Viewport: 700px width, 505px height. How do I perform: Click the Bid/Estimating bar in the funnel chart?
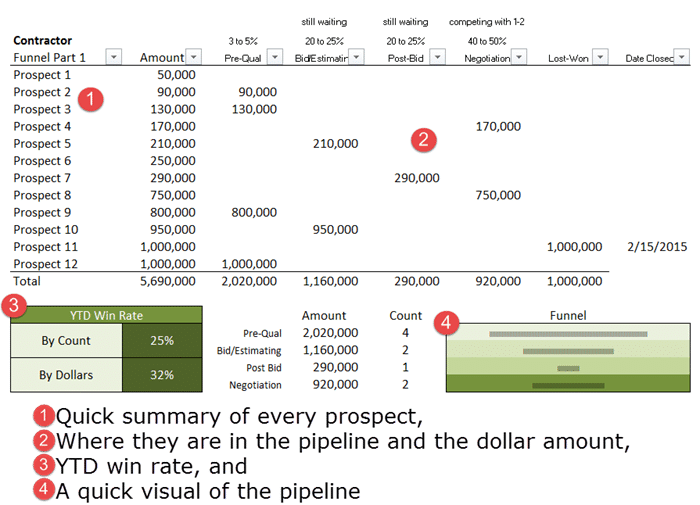pyautogui.click(x=568, y=351)
